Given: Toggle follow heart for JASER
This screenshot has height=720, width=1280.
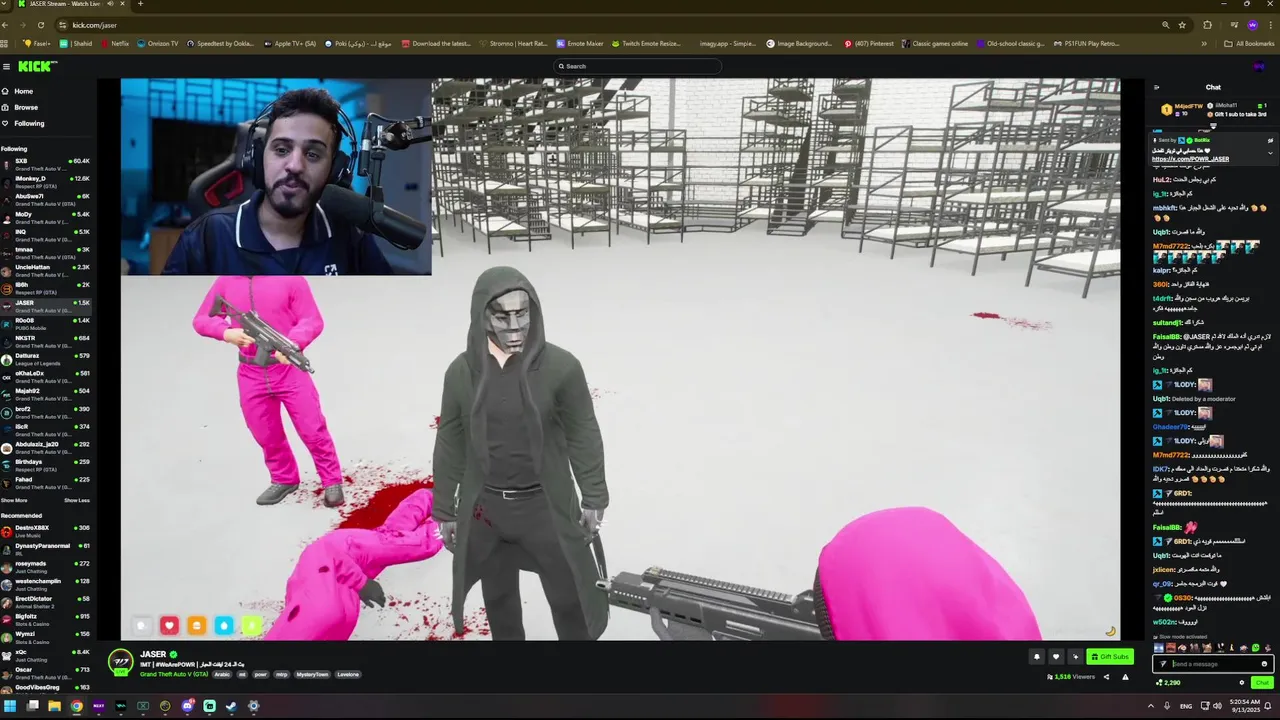Looking at the screenshot, I should (1055, 657).
